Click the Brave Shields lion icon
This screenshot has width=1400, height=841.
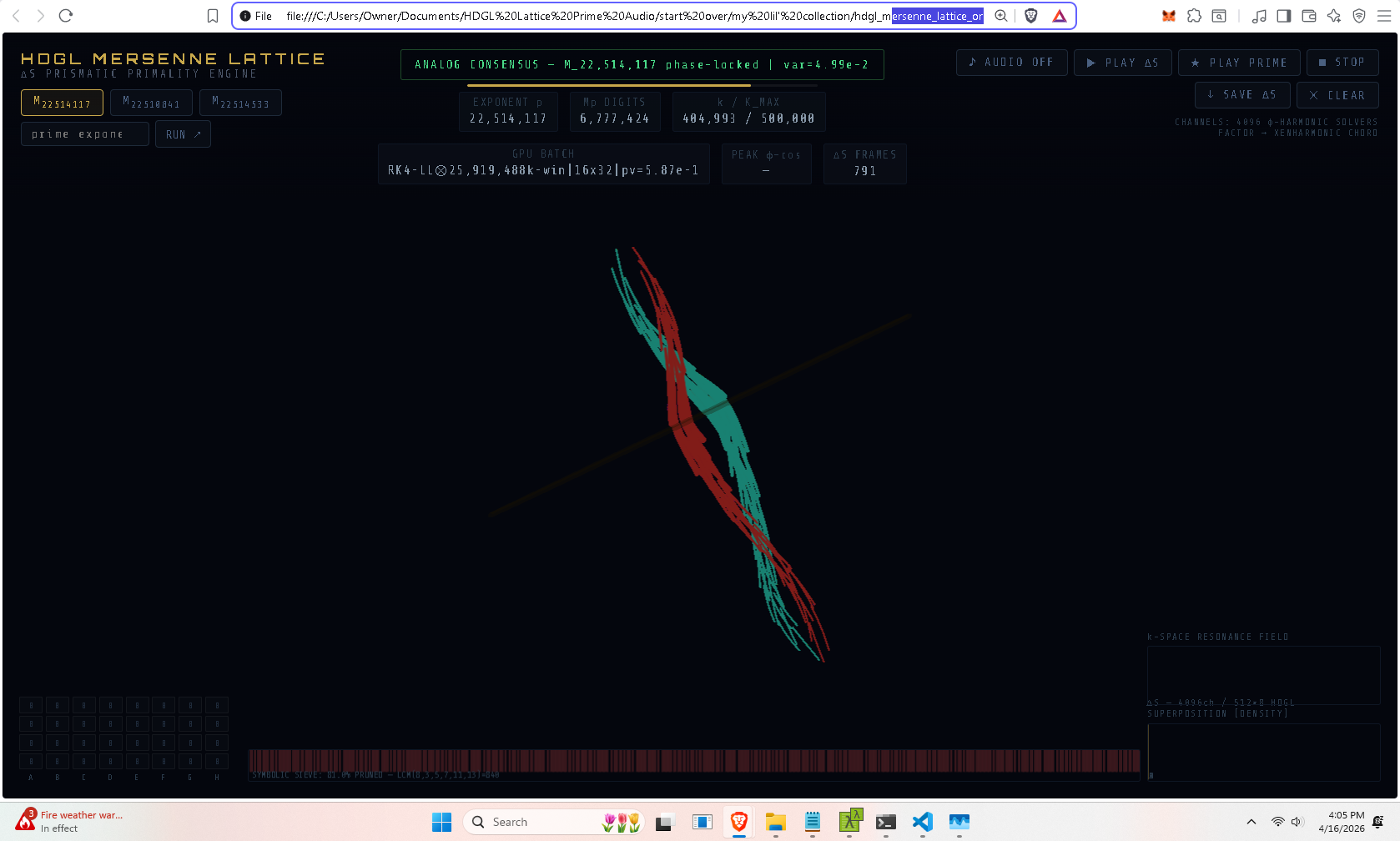(x=1031, y=16)
